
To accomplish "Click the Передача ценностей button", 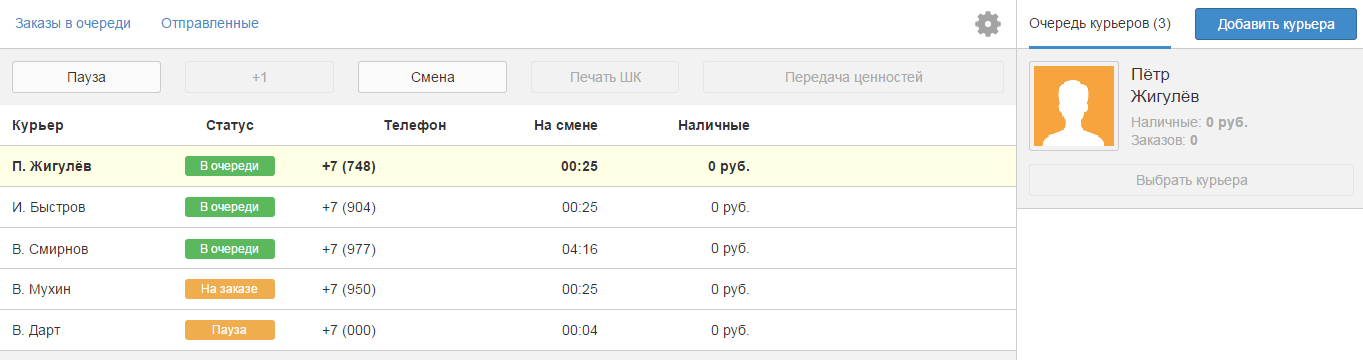I will click(x=853, y=77).
